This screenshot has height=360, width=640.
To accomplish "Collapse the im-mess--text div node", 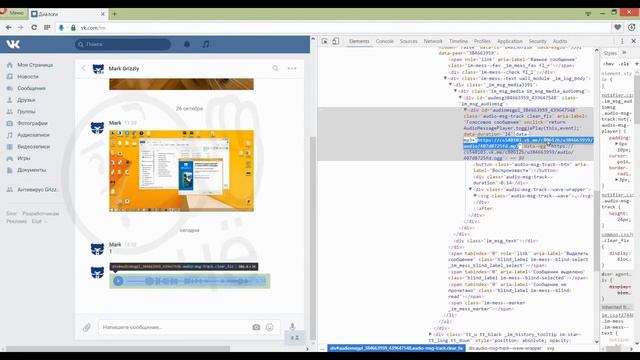I will (445, 78).
